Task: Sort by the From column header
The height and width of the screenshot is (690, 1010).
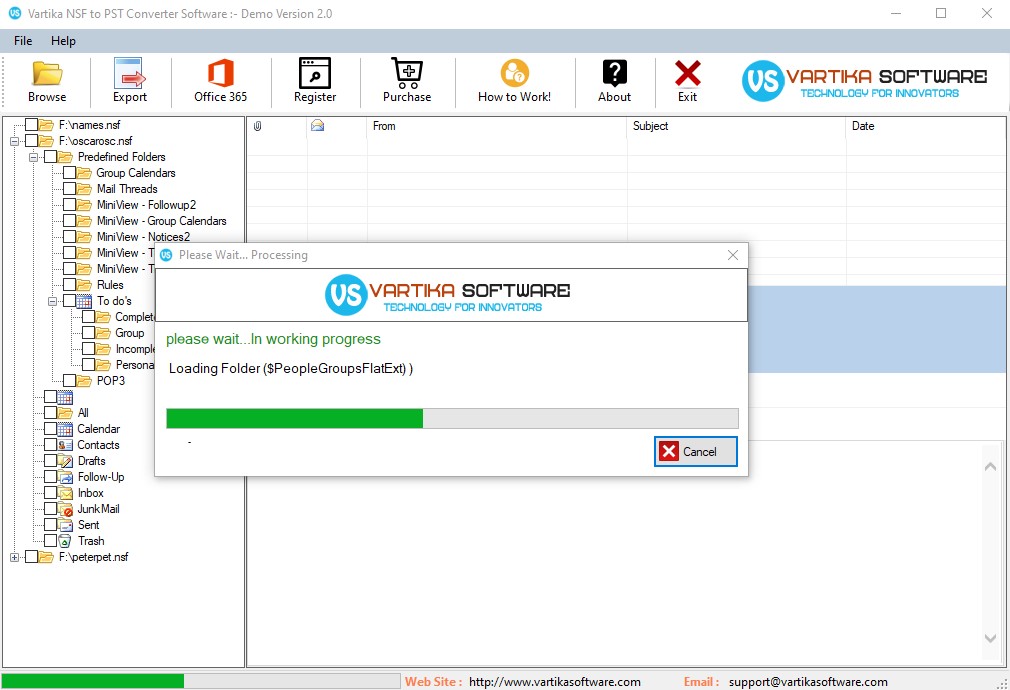Action: (497, 126)
